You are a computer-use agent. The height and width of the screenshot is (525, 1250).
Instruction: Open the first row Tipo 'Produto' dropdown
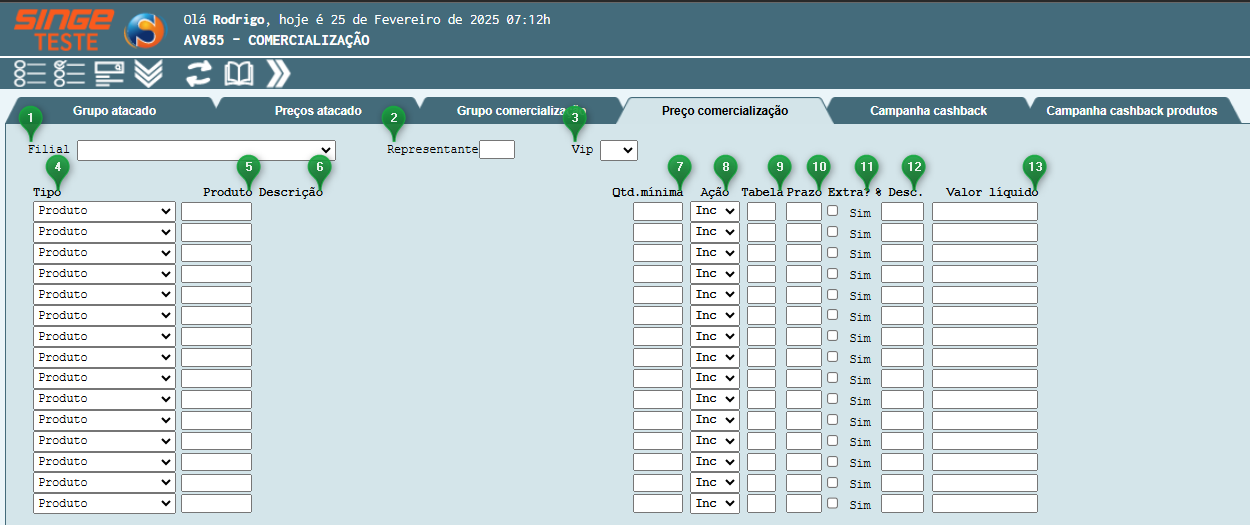coord(104,211)
